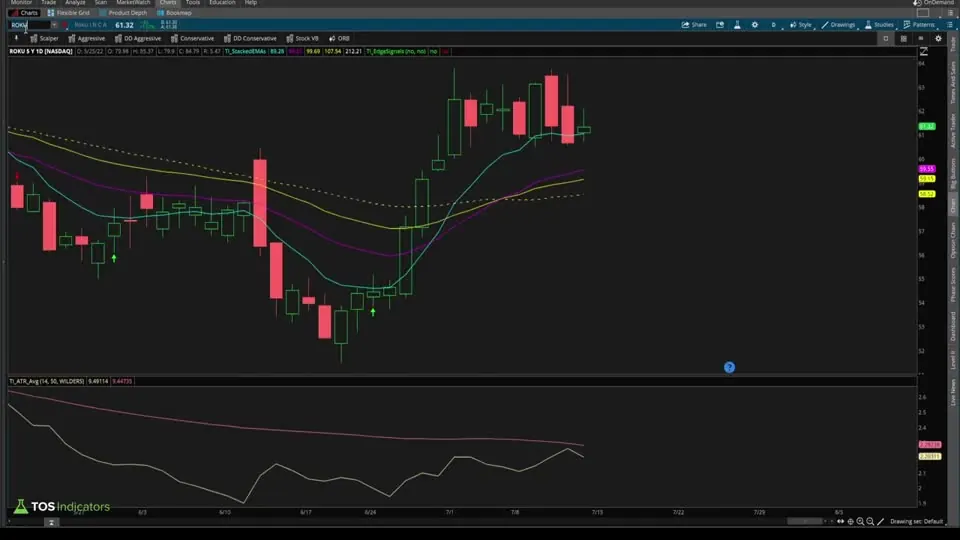960x540 pixels.
Task: Apply the DD Conservative study set
Action: pos(250,39)
